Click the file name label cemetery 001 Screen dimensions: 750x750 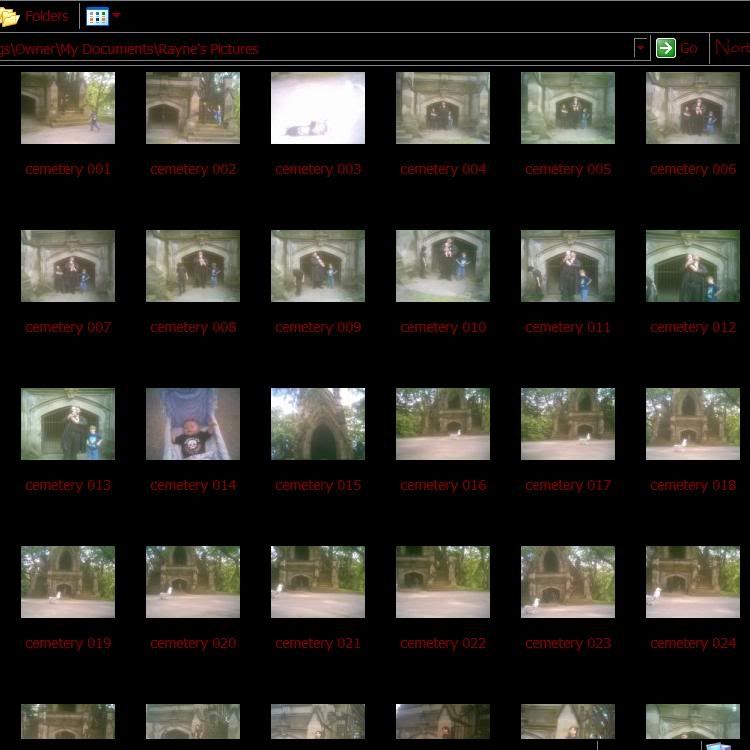coord(68,169)
